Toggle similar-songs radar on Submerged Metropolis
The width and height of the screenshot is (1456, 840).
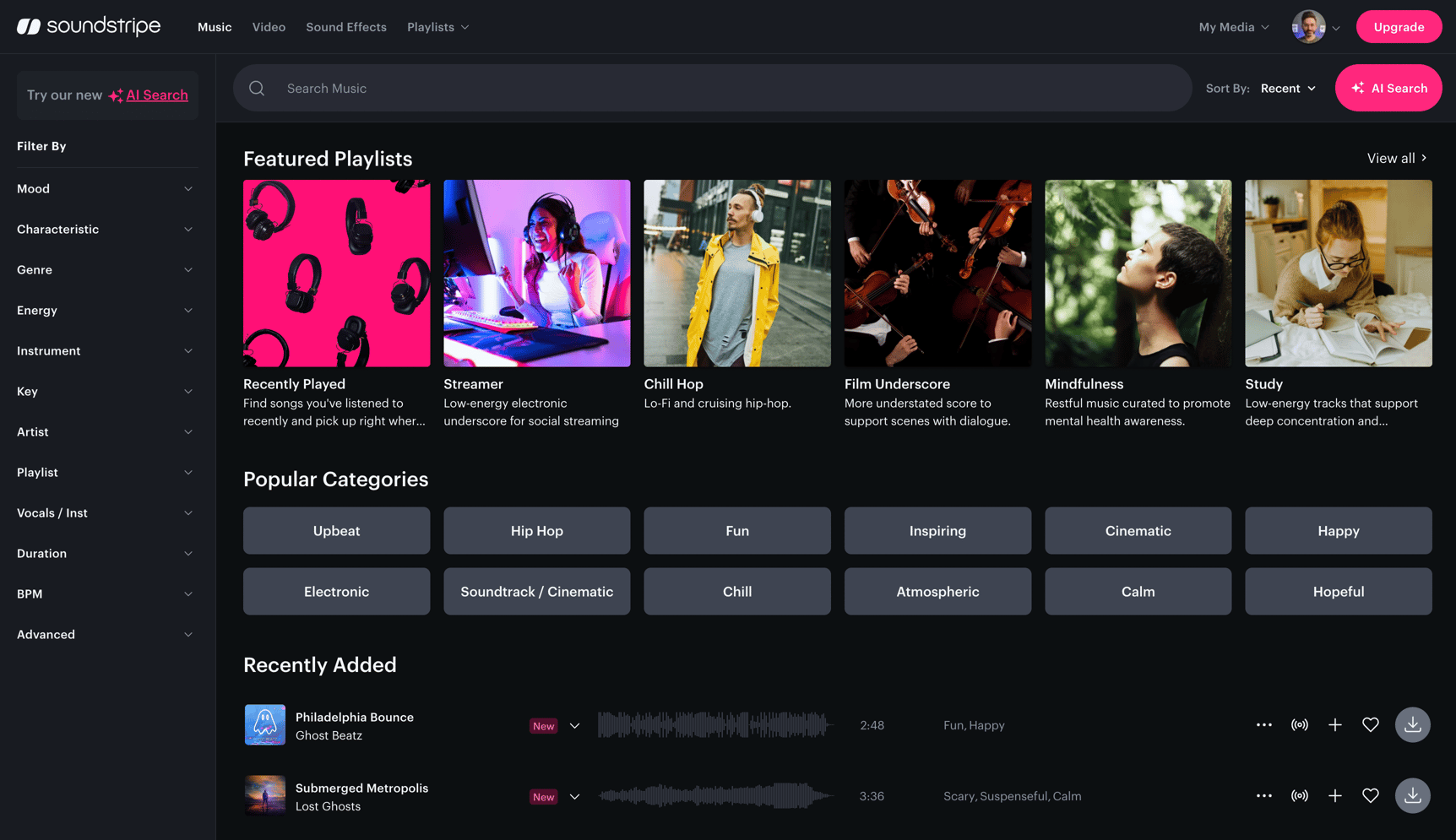[x=1299, y=795]
